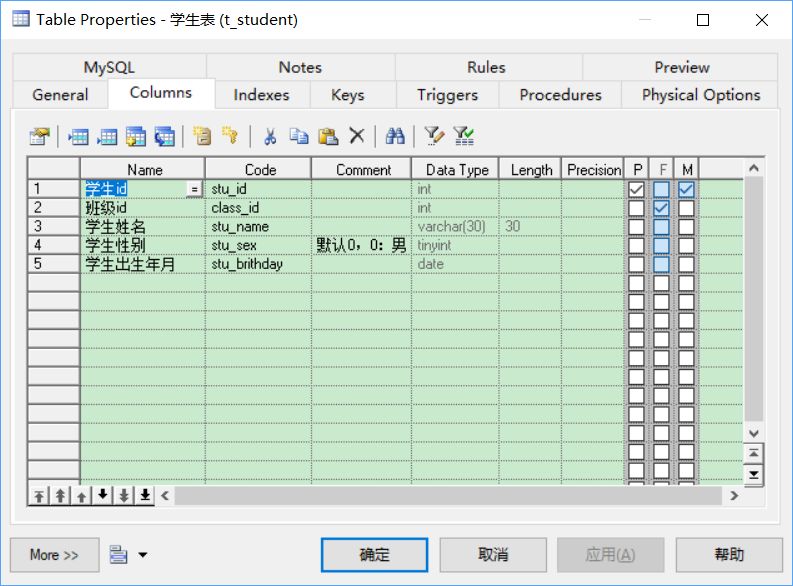Screen dimensions: 793x586
Task: Click the Create Key toolbar icon
Action: point(230,136)
